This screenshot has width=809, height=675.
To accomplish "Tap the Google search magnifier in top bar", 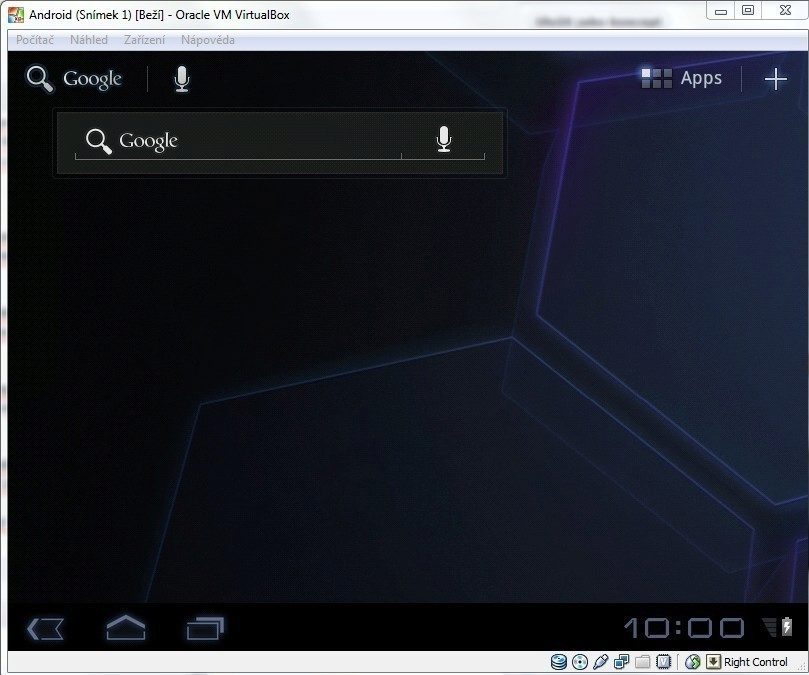I will click(40, 79).
